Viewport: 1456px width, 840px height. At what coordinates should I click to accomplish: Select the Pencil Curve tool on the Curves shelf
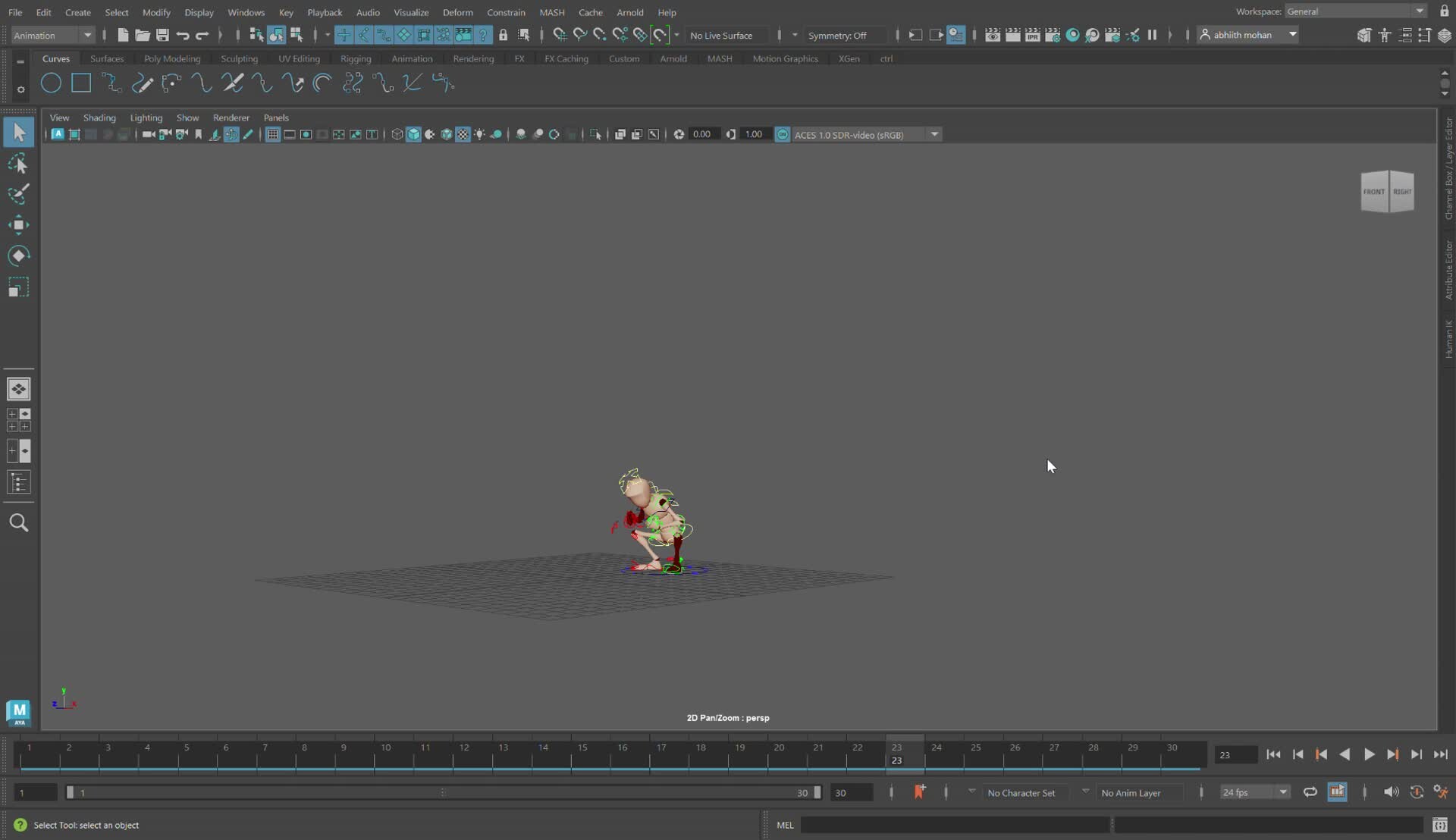tap(143, 83)
